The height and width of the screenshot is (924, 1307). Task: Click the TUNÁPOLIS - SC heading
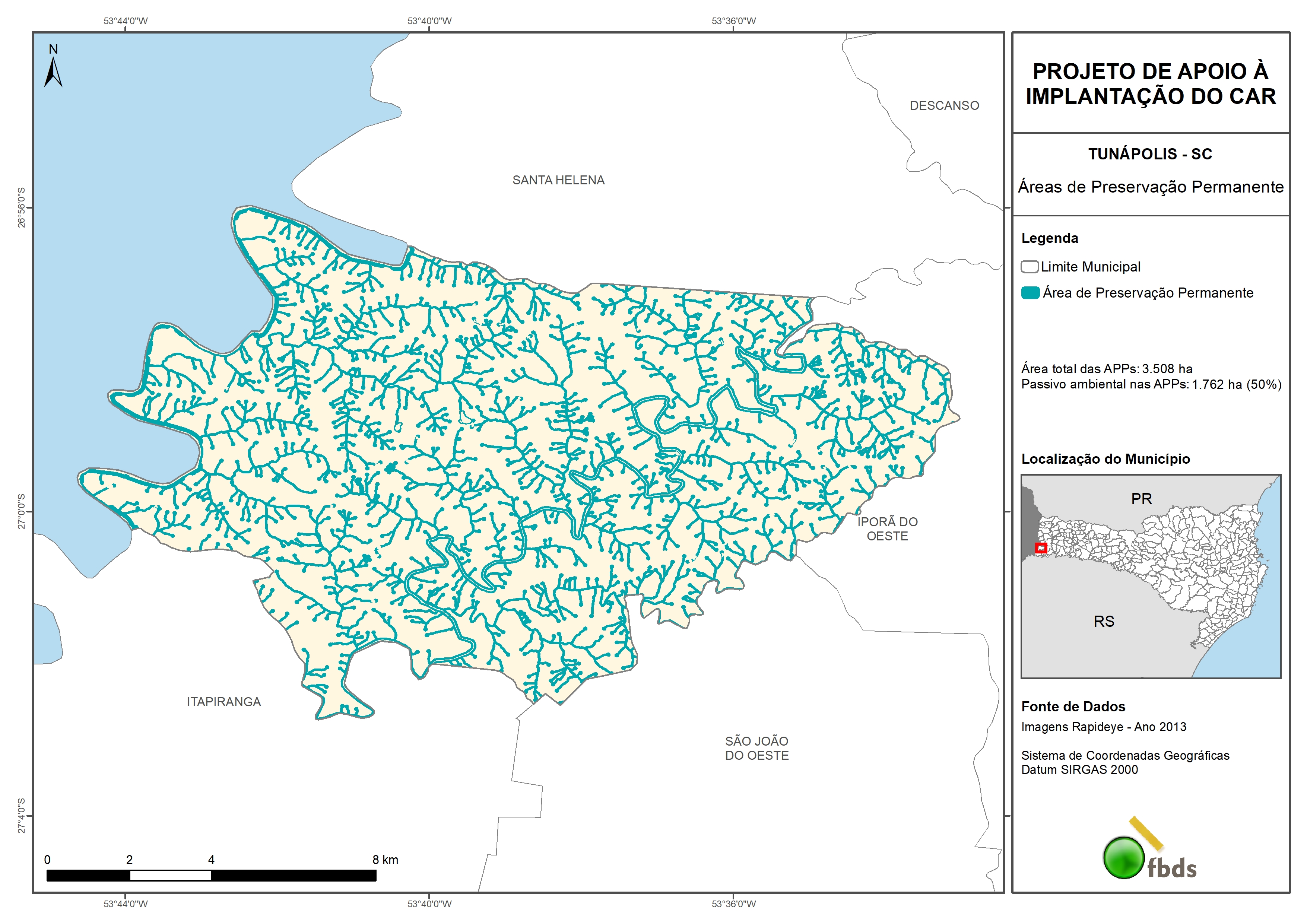pos(1150,154)
